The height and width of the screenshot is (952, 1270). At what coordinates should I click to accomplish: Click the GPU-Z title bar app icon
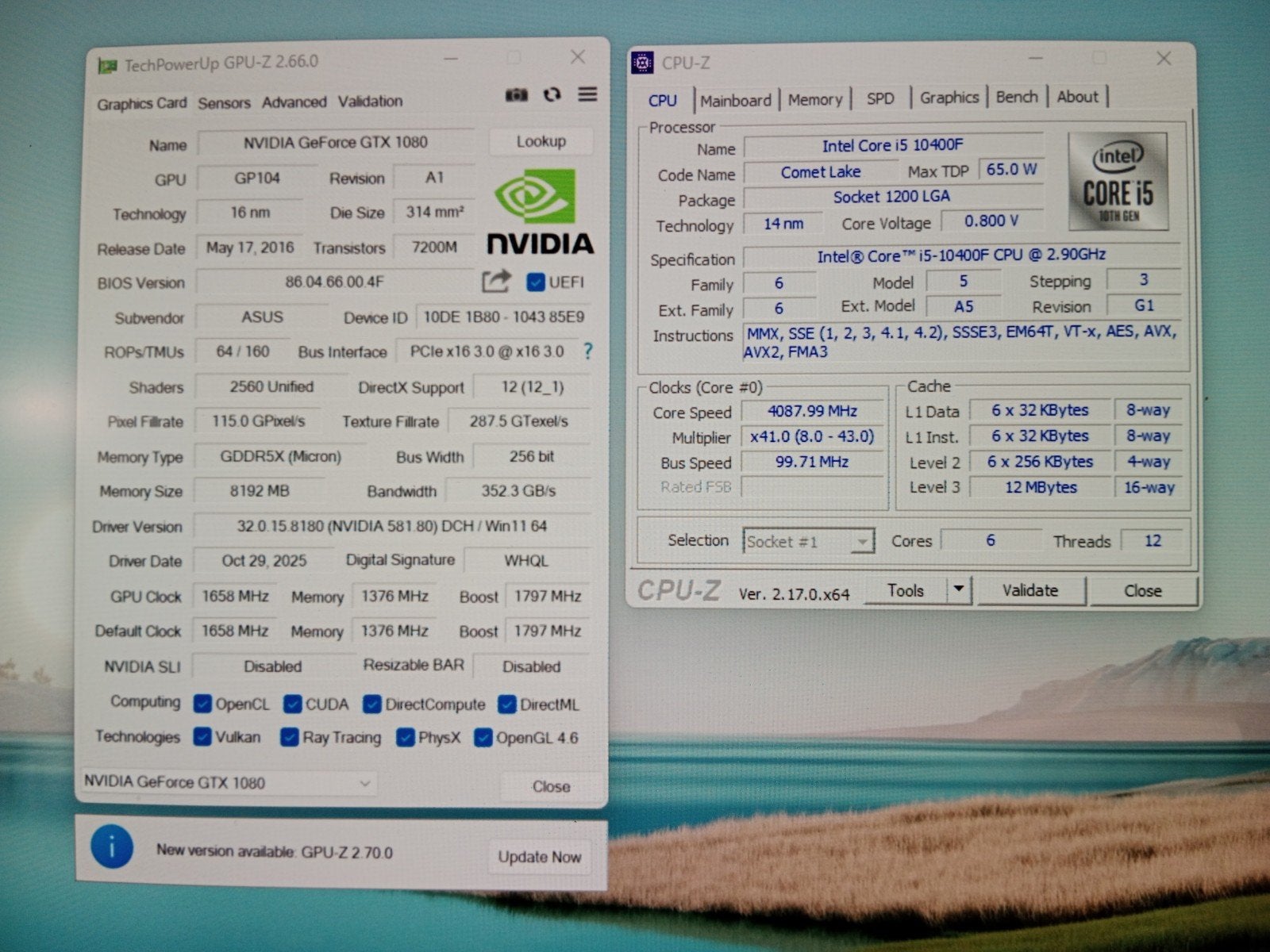107,65
